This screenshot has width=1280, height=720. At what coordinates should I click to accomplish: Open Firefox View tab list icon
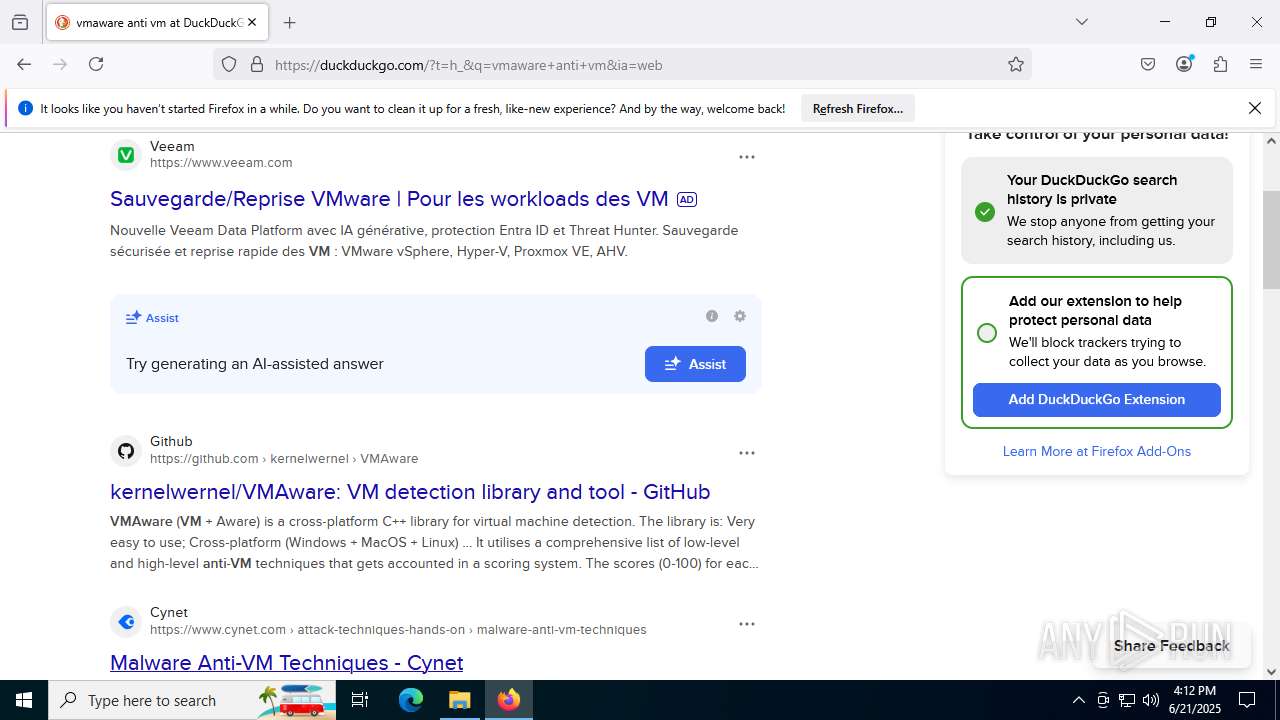20,22
